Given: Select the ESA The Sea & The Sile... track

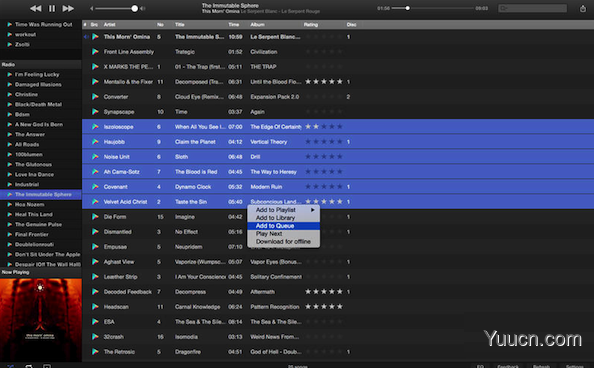Looking at the screenshot, I should tap(338, 322).
